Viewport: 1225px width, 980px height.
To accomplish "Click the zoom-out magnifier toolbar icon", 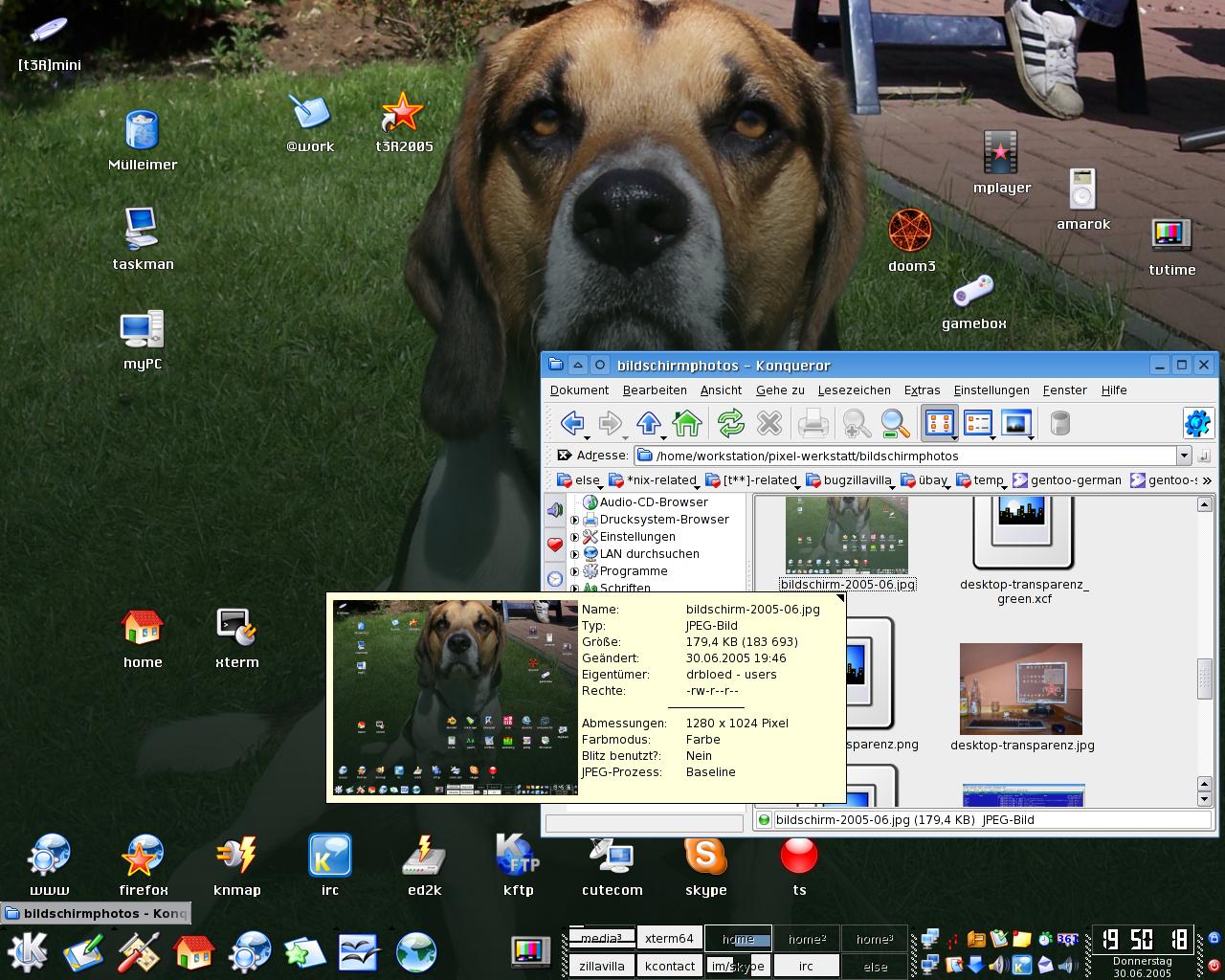I will tap(895, 423).
